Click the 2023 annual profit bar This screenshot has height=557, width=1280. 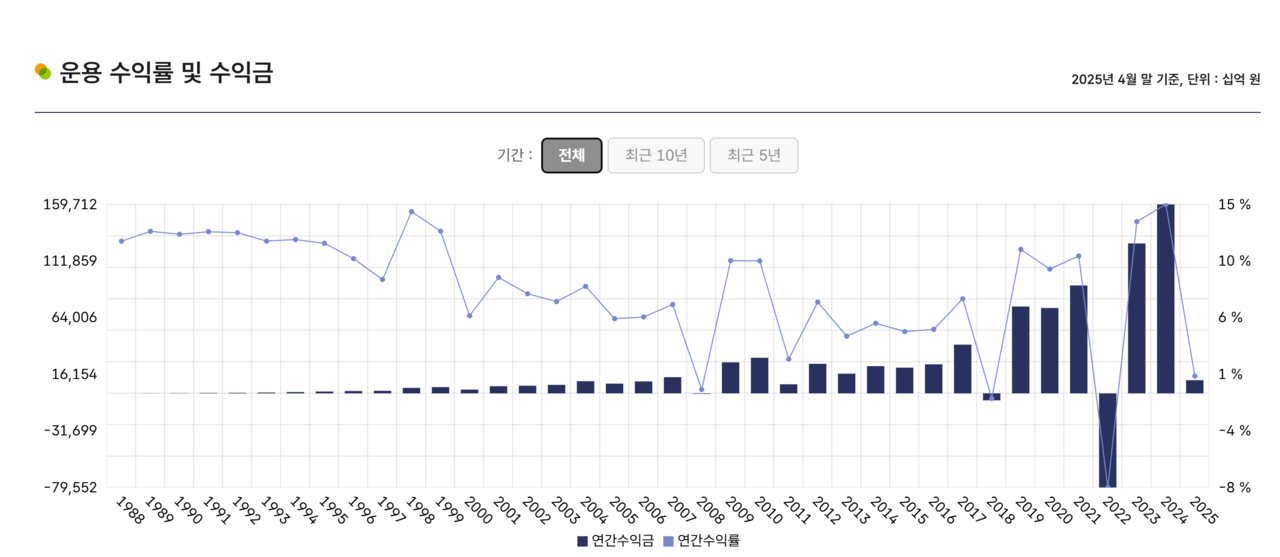pyautogui.click(x=1137, y=318)
